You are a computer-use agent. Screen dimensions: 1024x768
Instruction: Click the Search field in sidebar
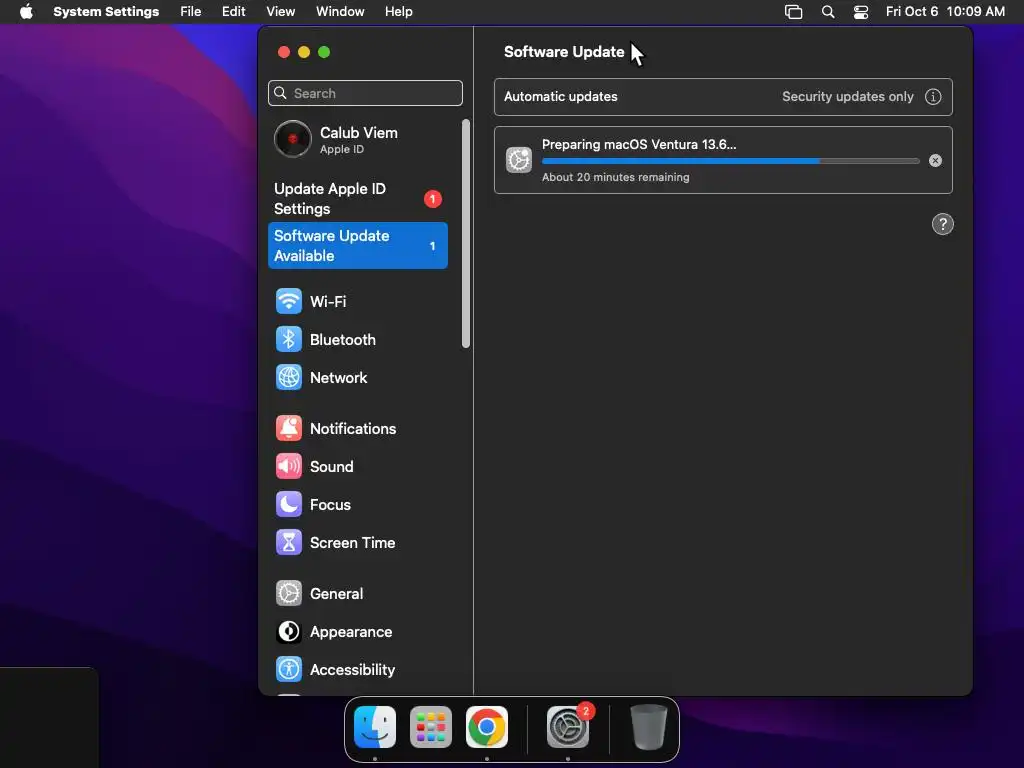pyautogui.click(x=365, y=93)
